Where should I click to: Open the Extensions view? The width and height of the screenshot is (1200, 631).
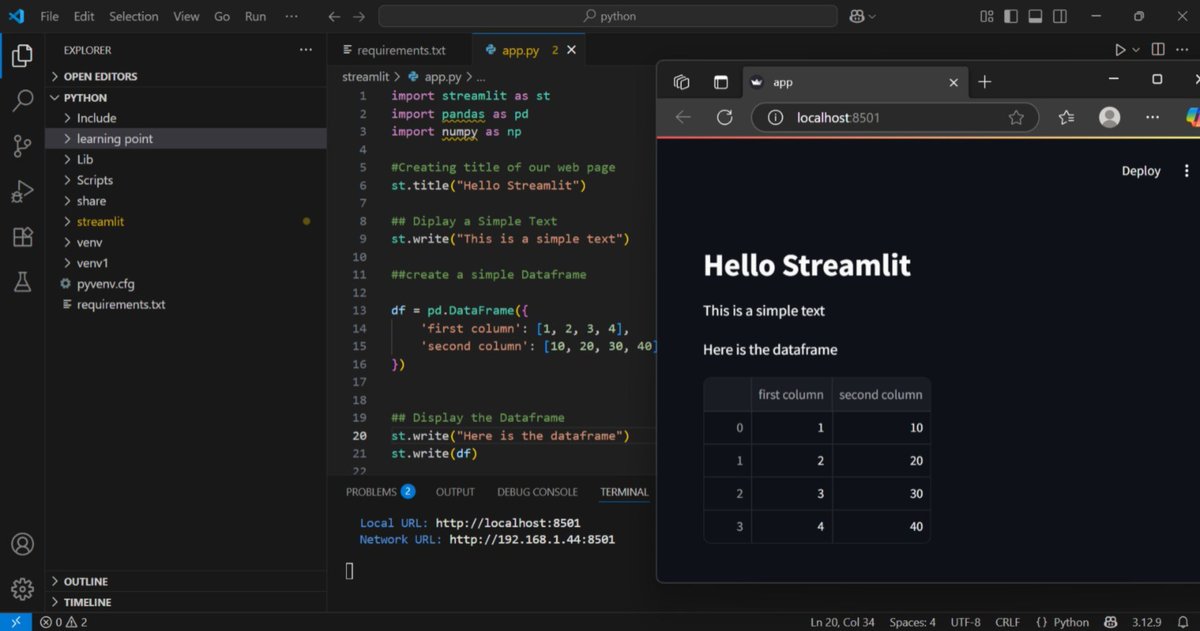(22, 237)
